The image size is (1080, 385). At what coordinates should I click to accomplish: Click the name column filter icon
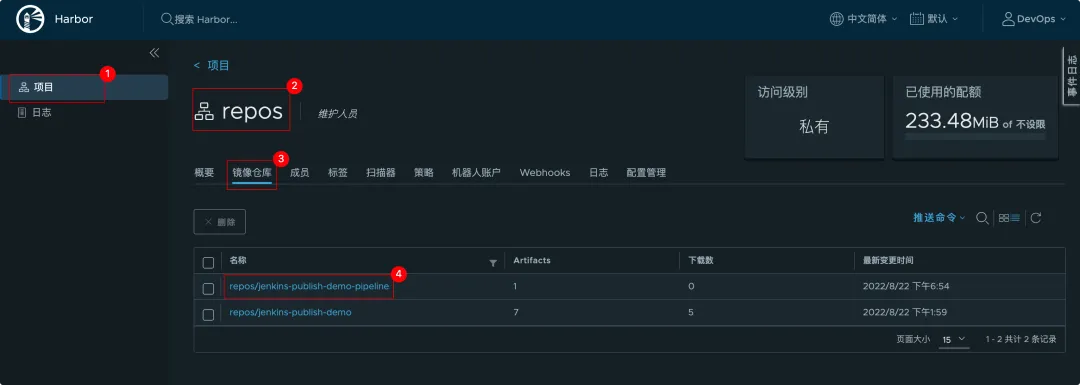pos(492,262)
